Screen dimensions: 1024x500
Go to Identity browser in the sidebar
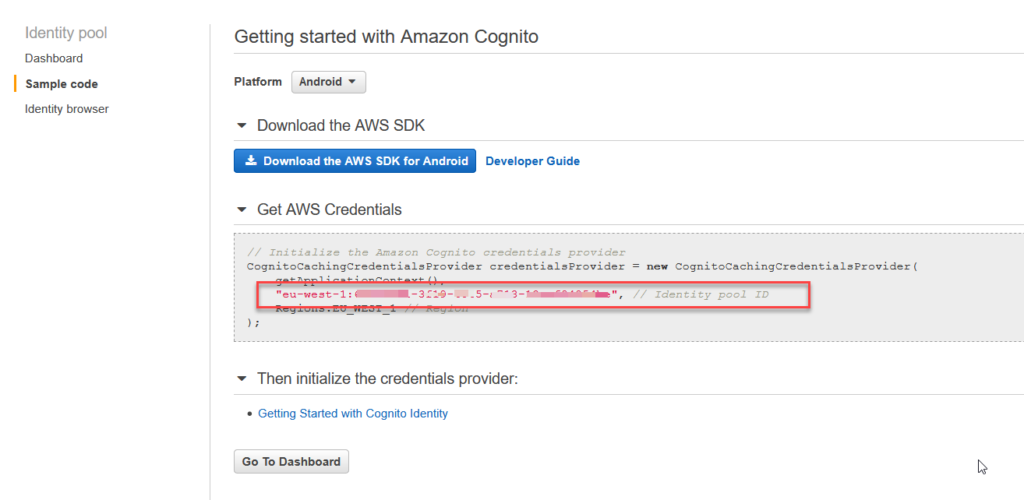67,109
